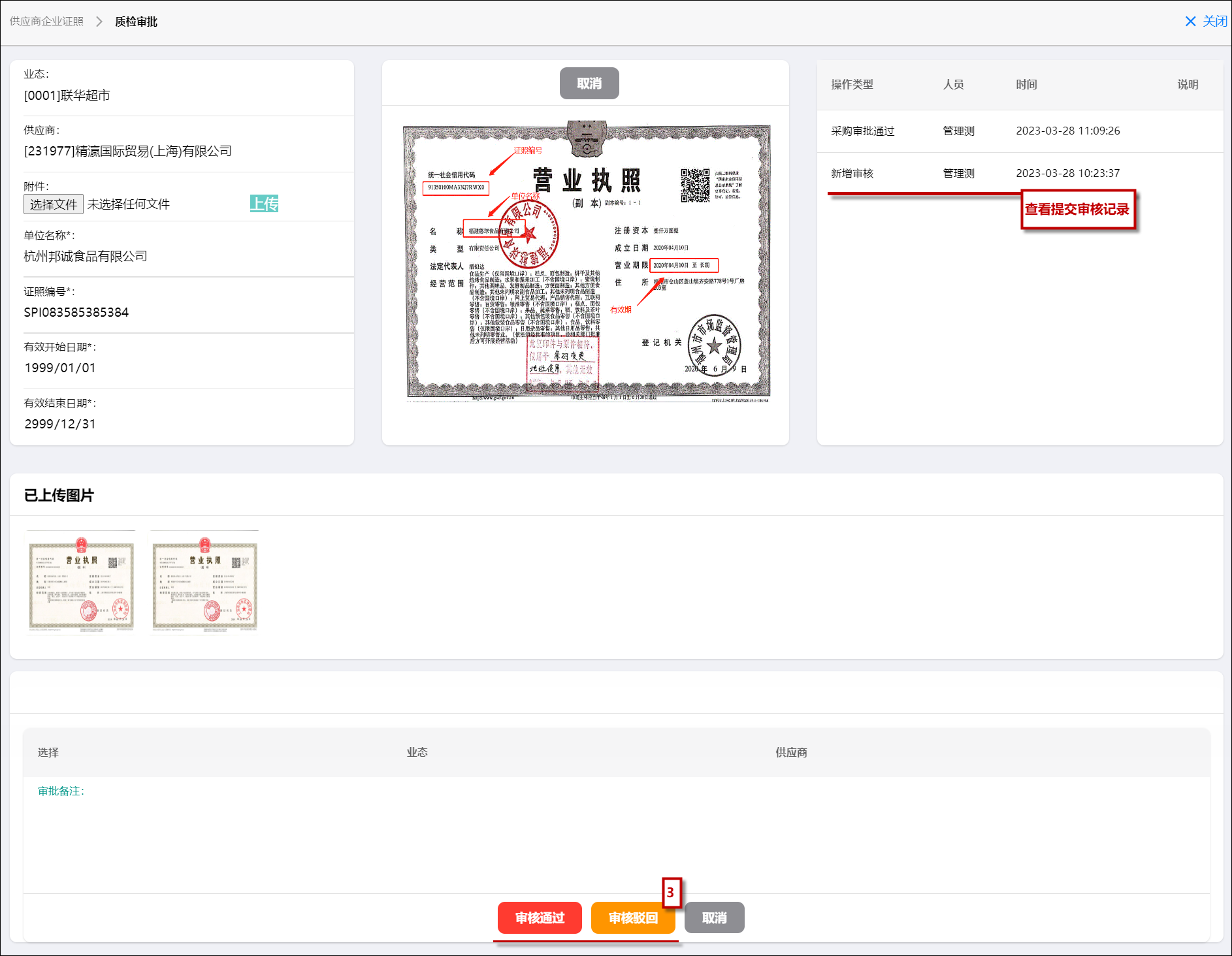Click the 有效开始日期* field label
1232x956 pixels.
pos(60,347)
